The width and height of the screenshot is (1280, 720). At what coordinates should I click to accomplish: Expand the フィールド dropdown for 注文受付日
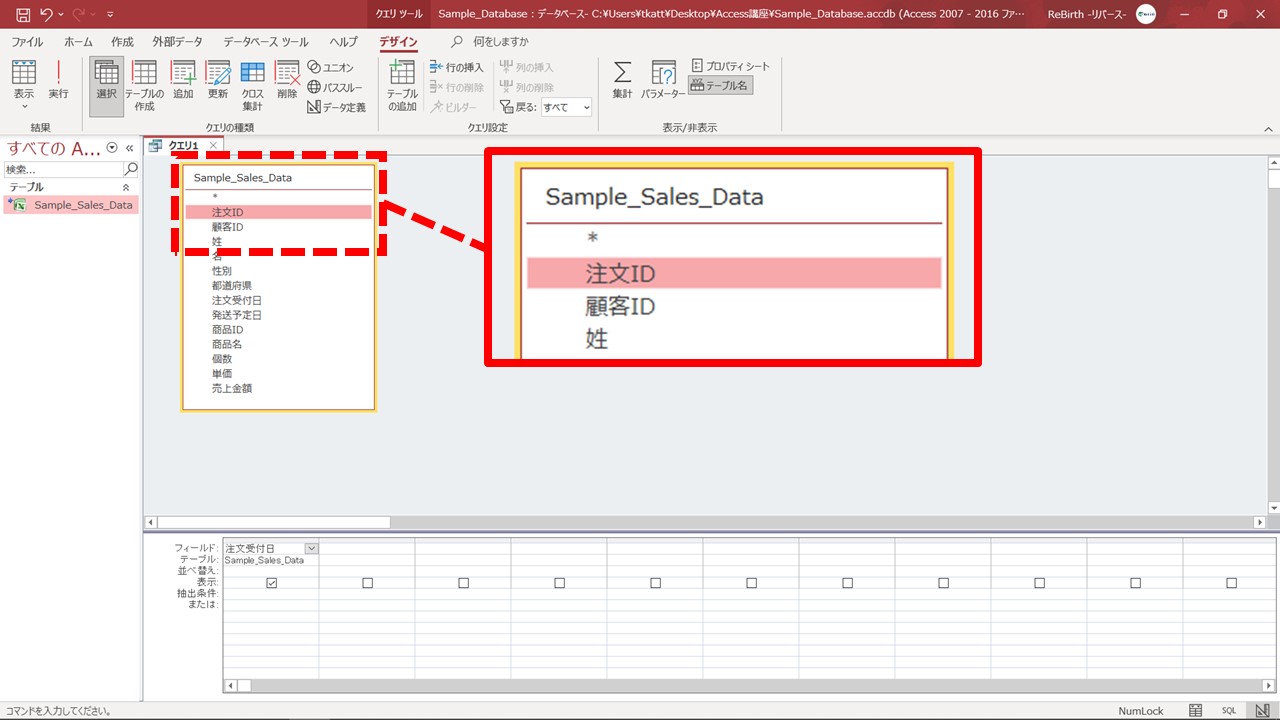311,548
